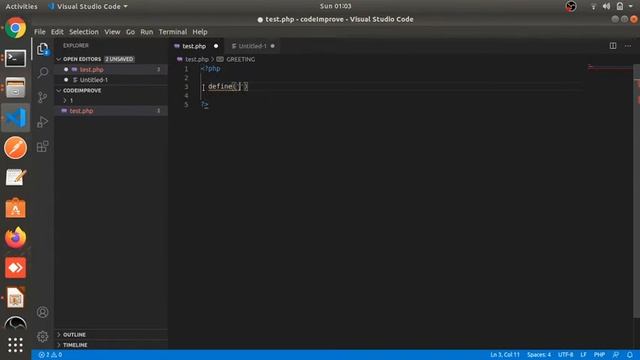Open the Visual Studio Code app menu dropdown
Image resolution: width=640 pixels, height=360 pixels.
[x=88, y=7]
